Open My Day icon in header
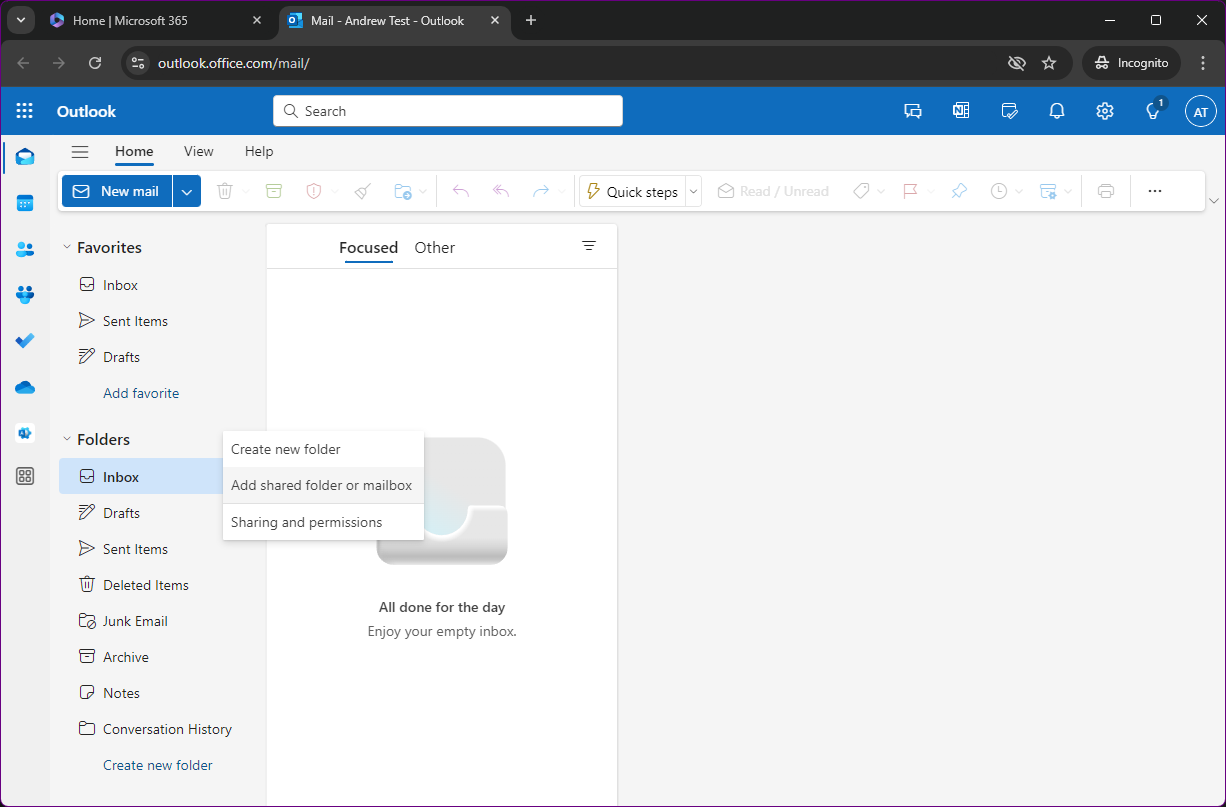 point(1009,111)
